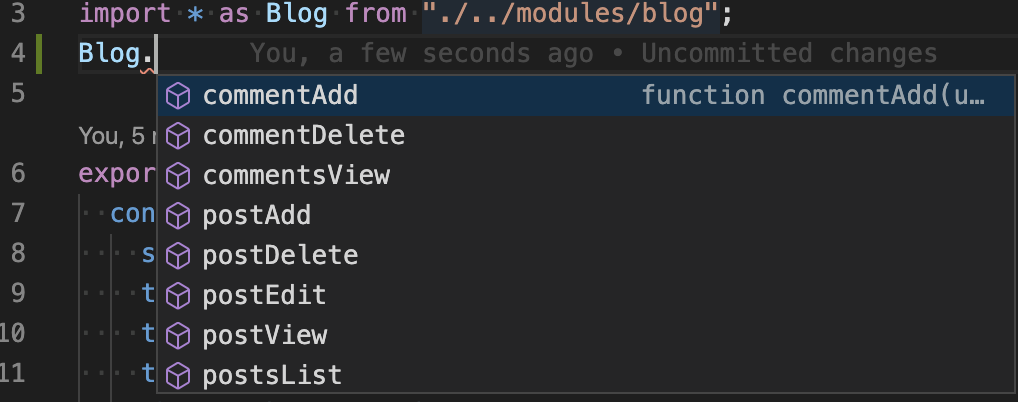Click the cube icon beside commentsView
The height and width of the screenshot is (402, 1018).
pyautogui.click(x=178, y=176)
